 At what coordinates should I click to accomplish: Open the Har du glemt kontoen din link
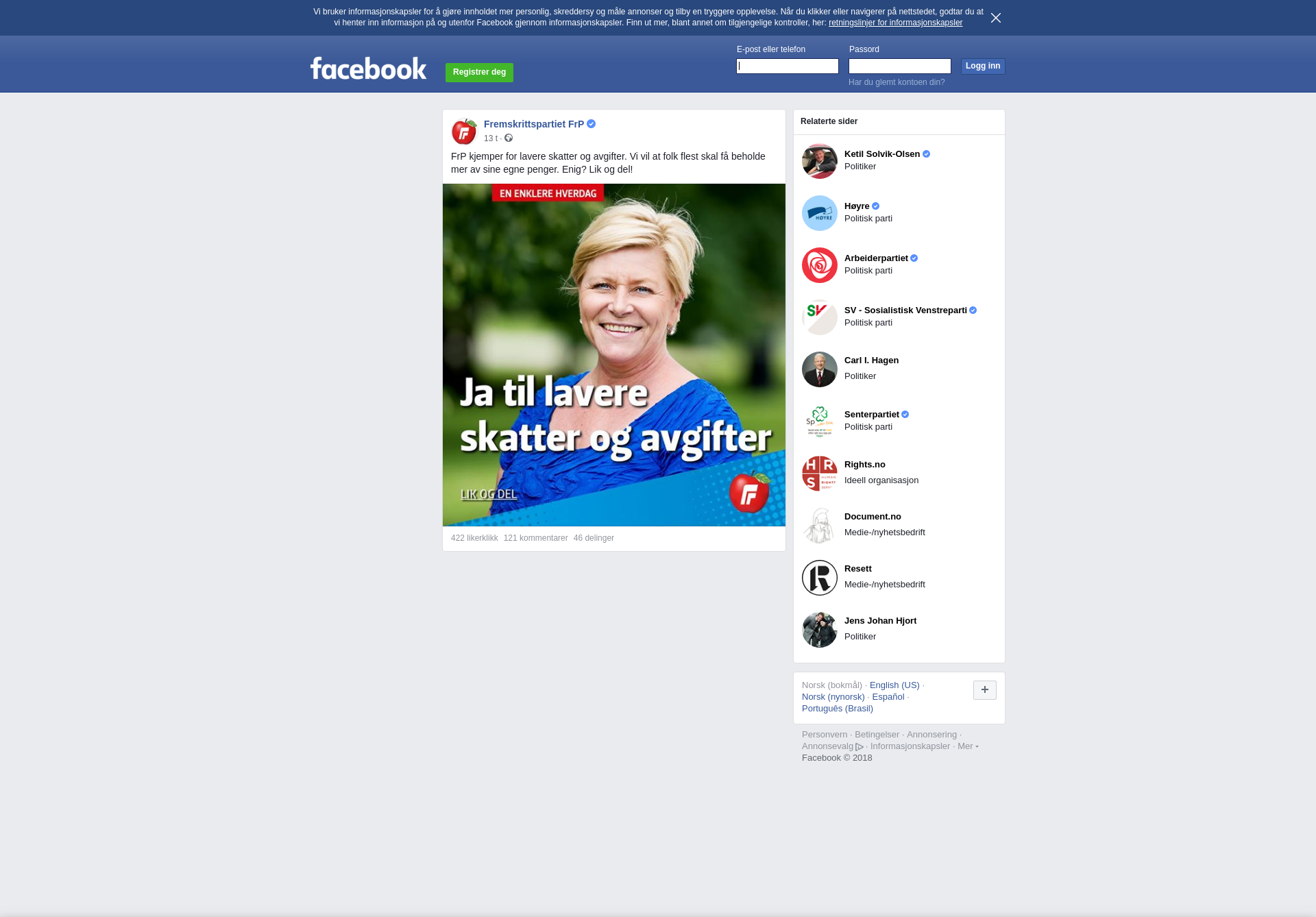[x=897, y=82]
